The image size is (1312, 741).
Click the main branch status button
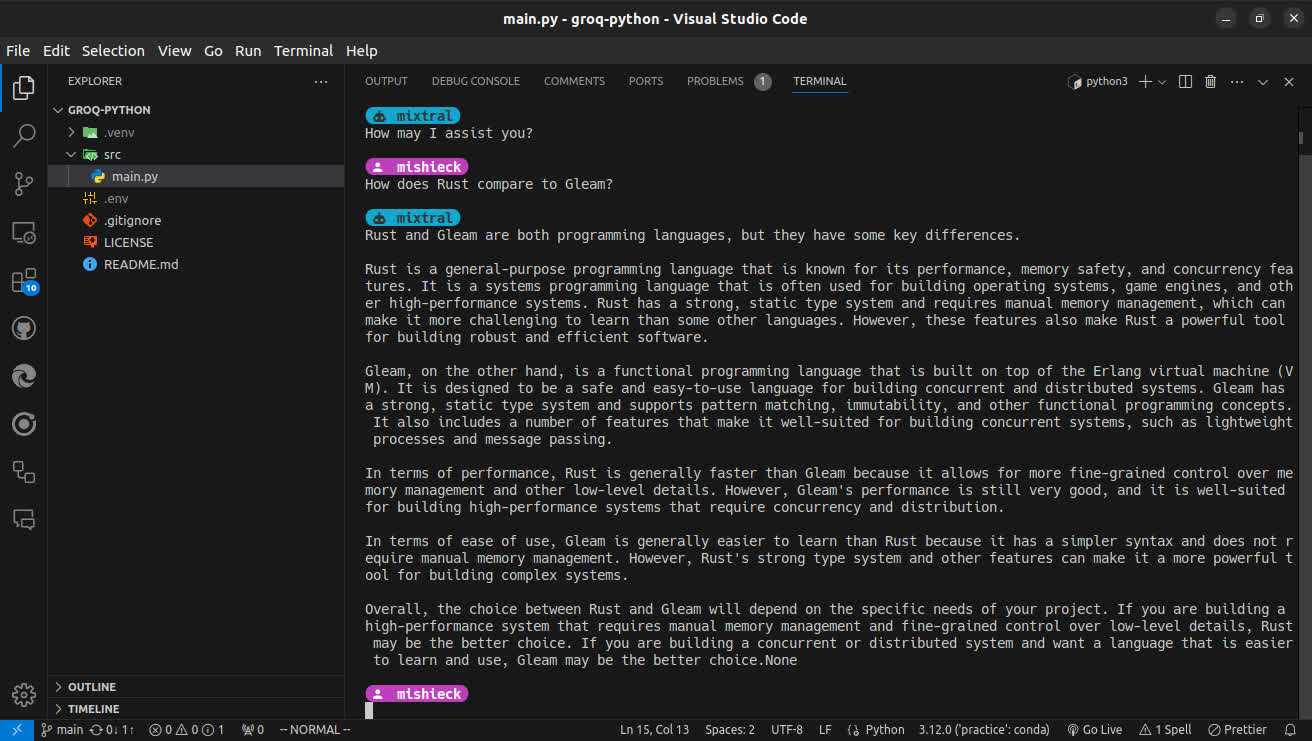pyautogui.click(x=62, y=730)
